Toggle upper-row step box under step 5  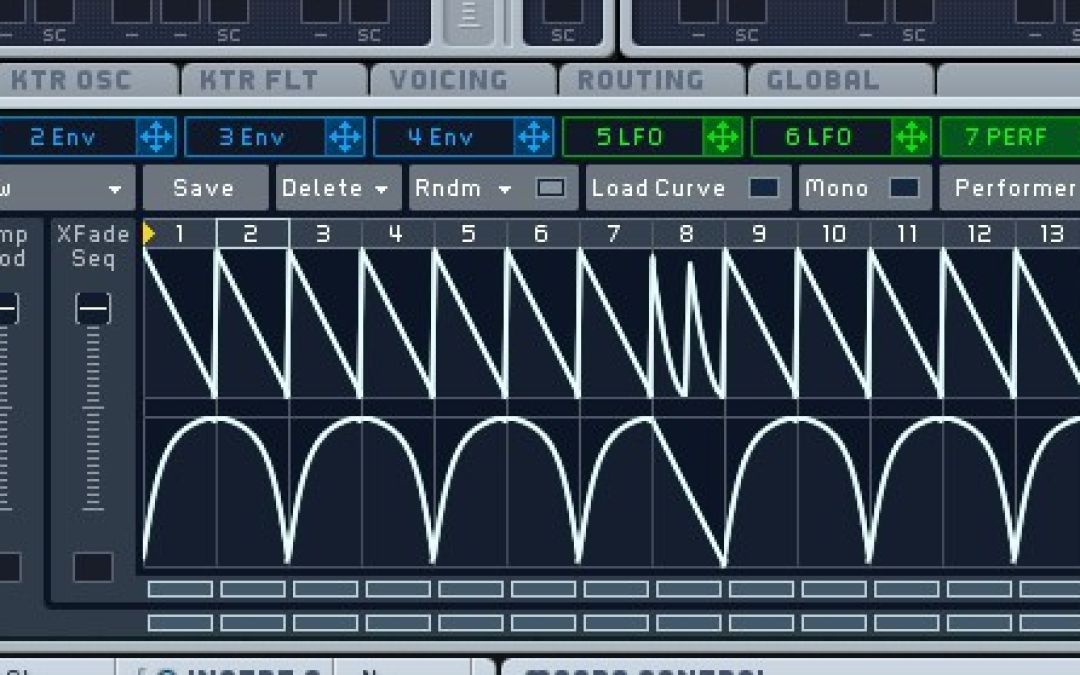[x=470, y=589]
